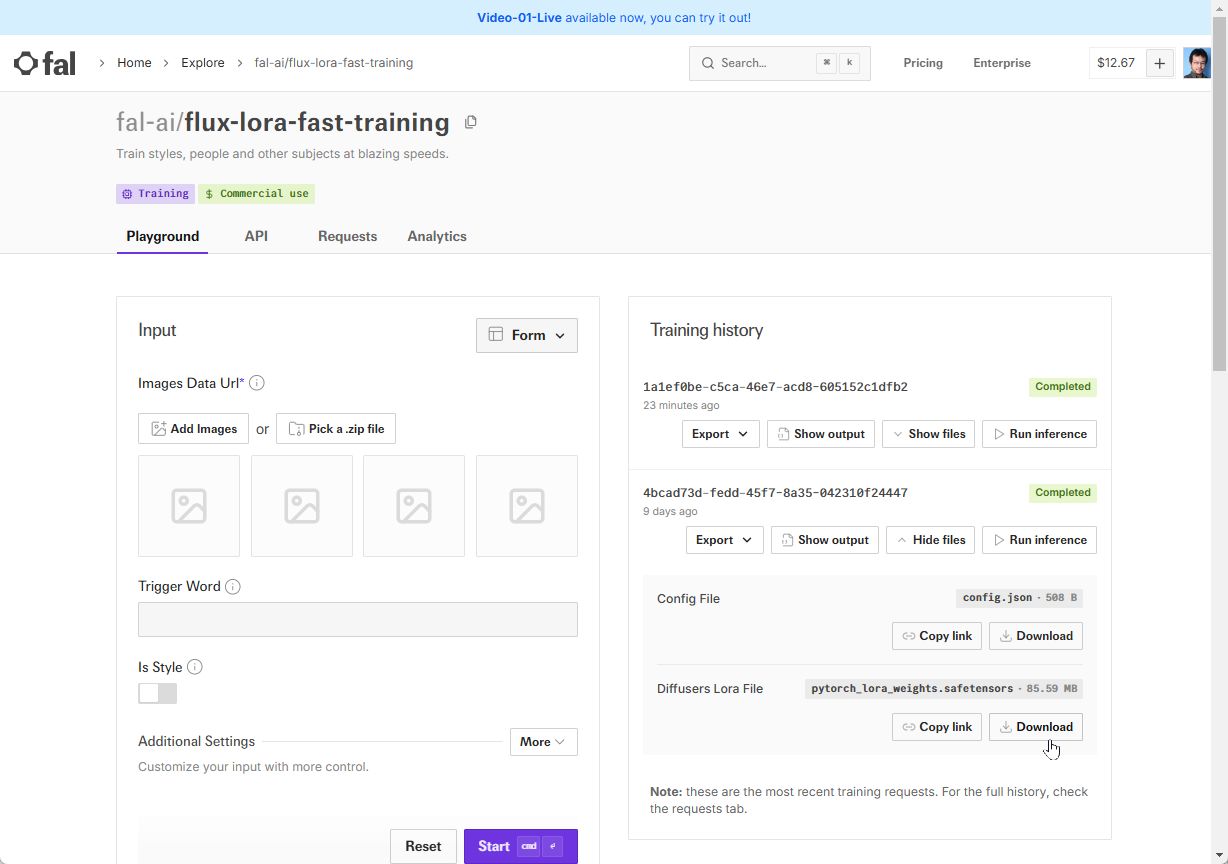Open the user profile avatar

coord(1196,63)
